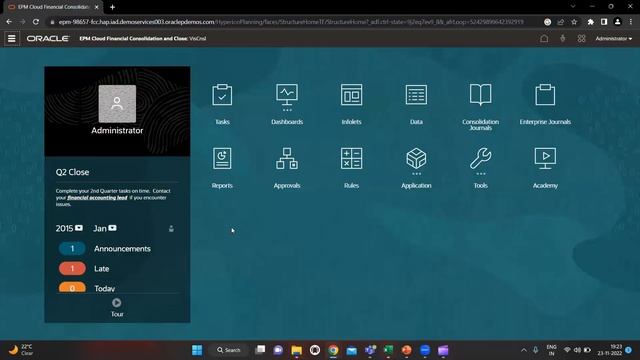Open Announcements count badge

tap(72, 248)
